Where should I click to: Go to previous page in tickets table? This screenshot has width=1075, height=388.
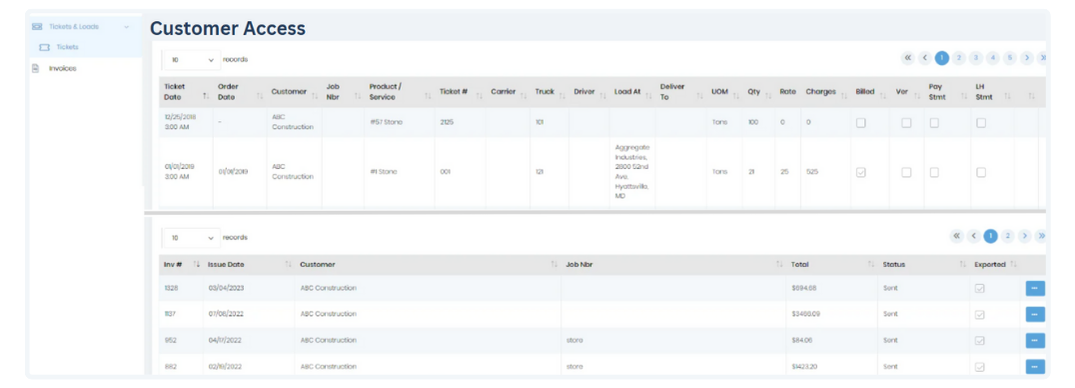click(925, 58)
